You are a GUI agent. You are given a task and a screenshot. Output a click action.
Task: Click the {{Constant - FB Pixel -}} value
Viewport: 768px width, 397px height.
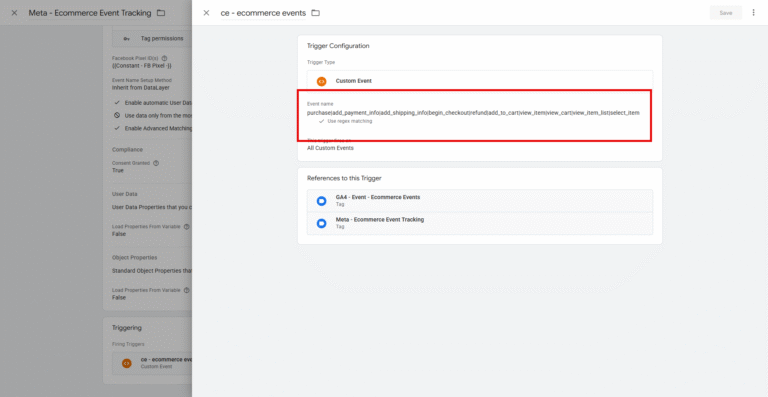pyautogui.click(x=142, y=65)
